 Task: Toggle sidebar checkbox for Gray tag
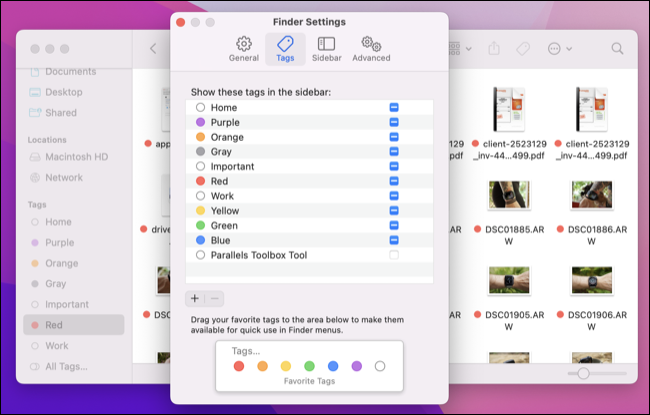tap(394, 152)
